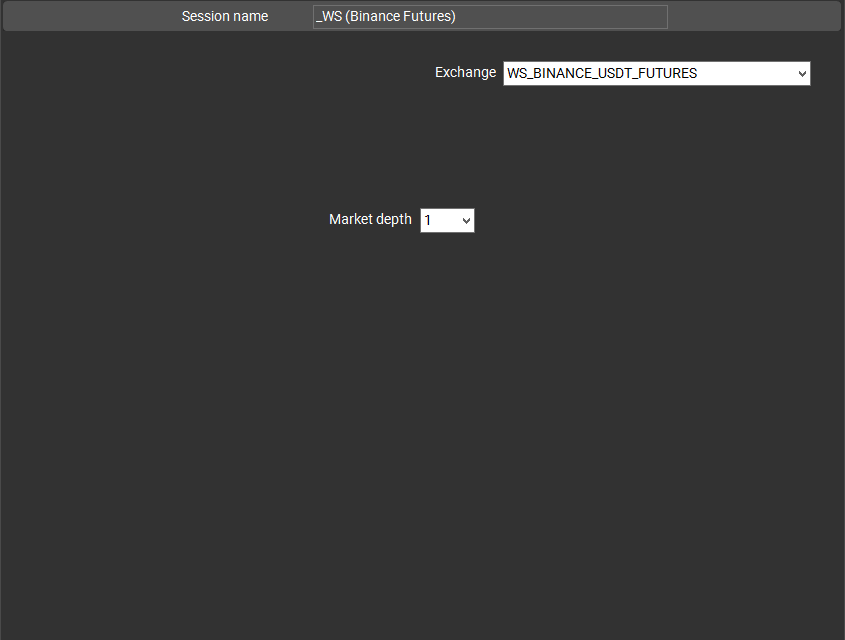845x640 pixels.
Task: Click the Exchange label
Action: (x=465, y=73)
